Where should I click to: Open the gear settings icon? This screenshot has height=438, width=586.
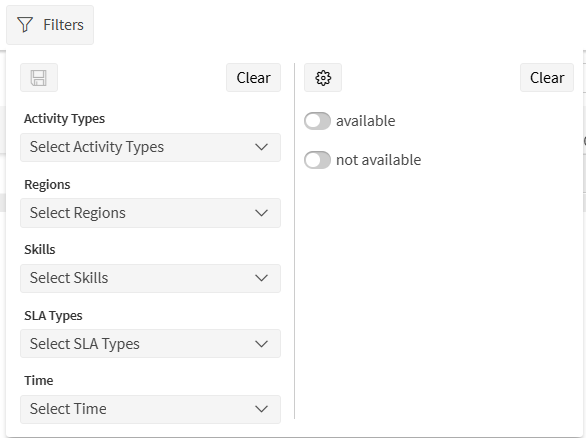click(323, 78)
